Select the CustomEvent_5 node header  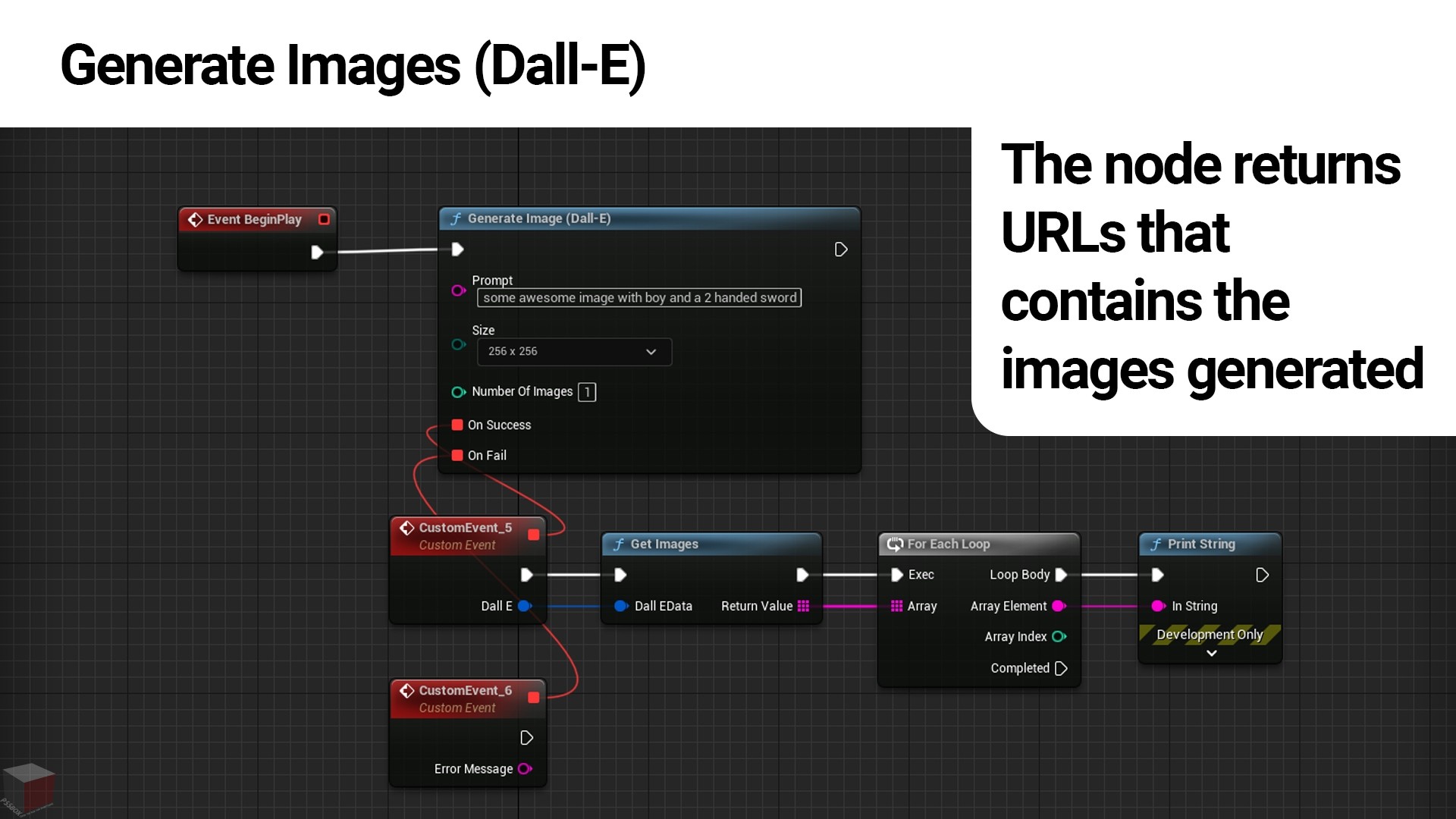pyautogui.click(x=468, y=535)
